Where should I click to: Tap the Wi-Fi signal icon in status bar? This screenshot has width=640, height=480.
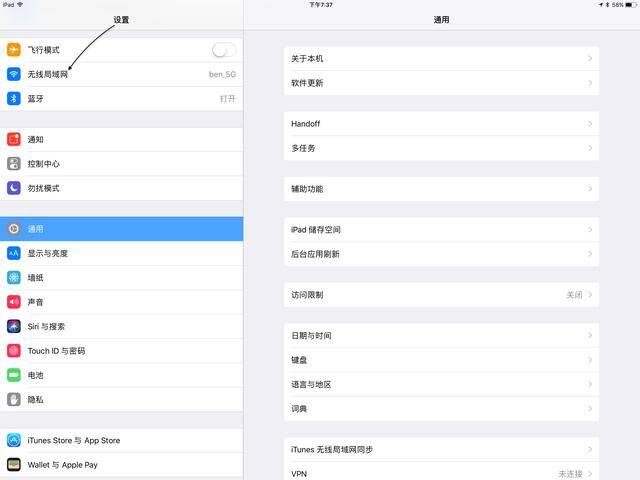point(20,5)
